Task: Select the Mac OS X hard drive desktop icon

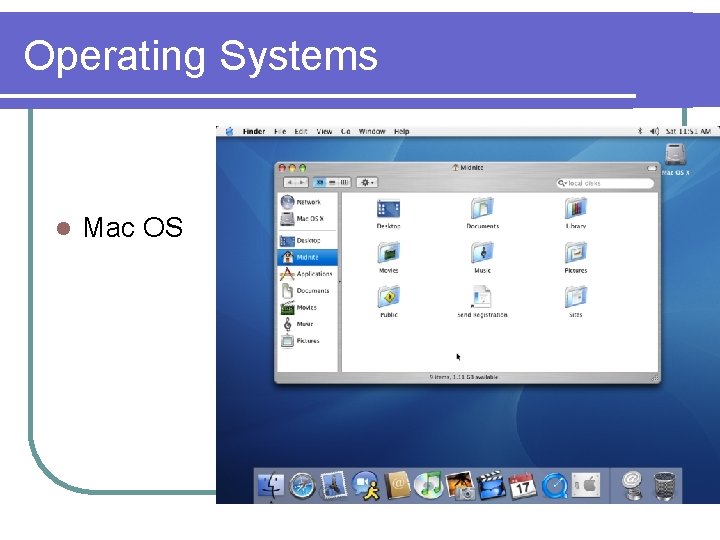Action: coord(675,159)
